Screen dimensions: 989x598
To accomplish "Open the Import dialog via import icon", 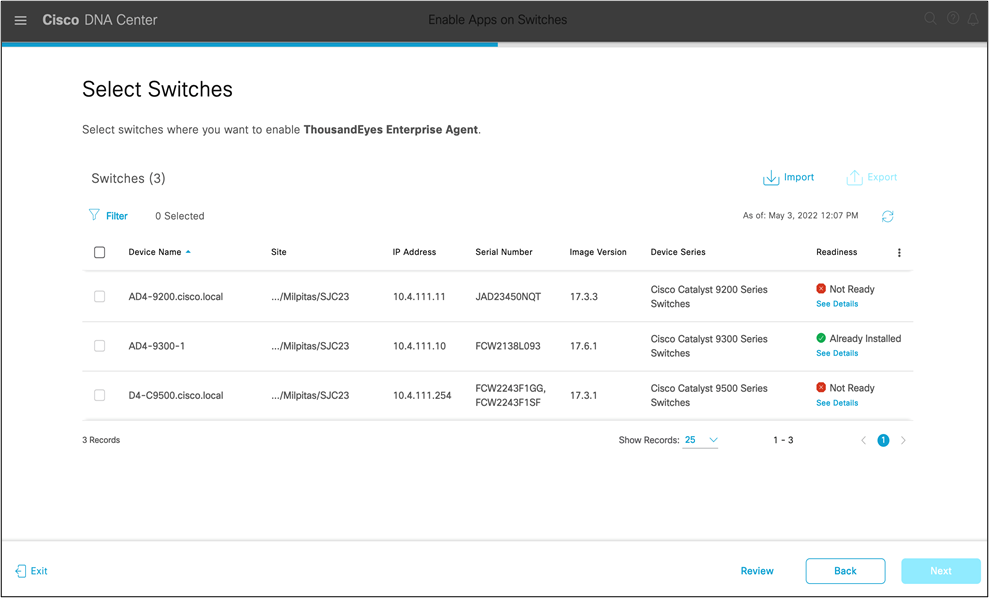I will [769, 177].
